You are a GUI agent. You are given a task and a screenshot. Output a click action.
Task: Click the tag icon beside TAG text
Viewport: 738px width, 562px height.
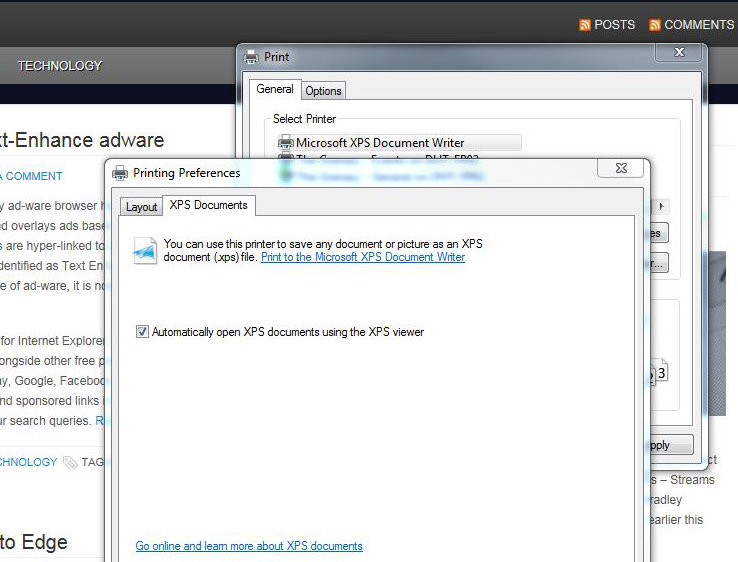coord(70,463)
